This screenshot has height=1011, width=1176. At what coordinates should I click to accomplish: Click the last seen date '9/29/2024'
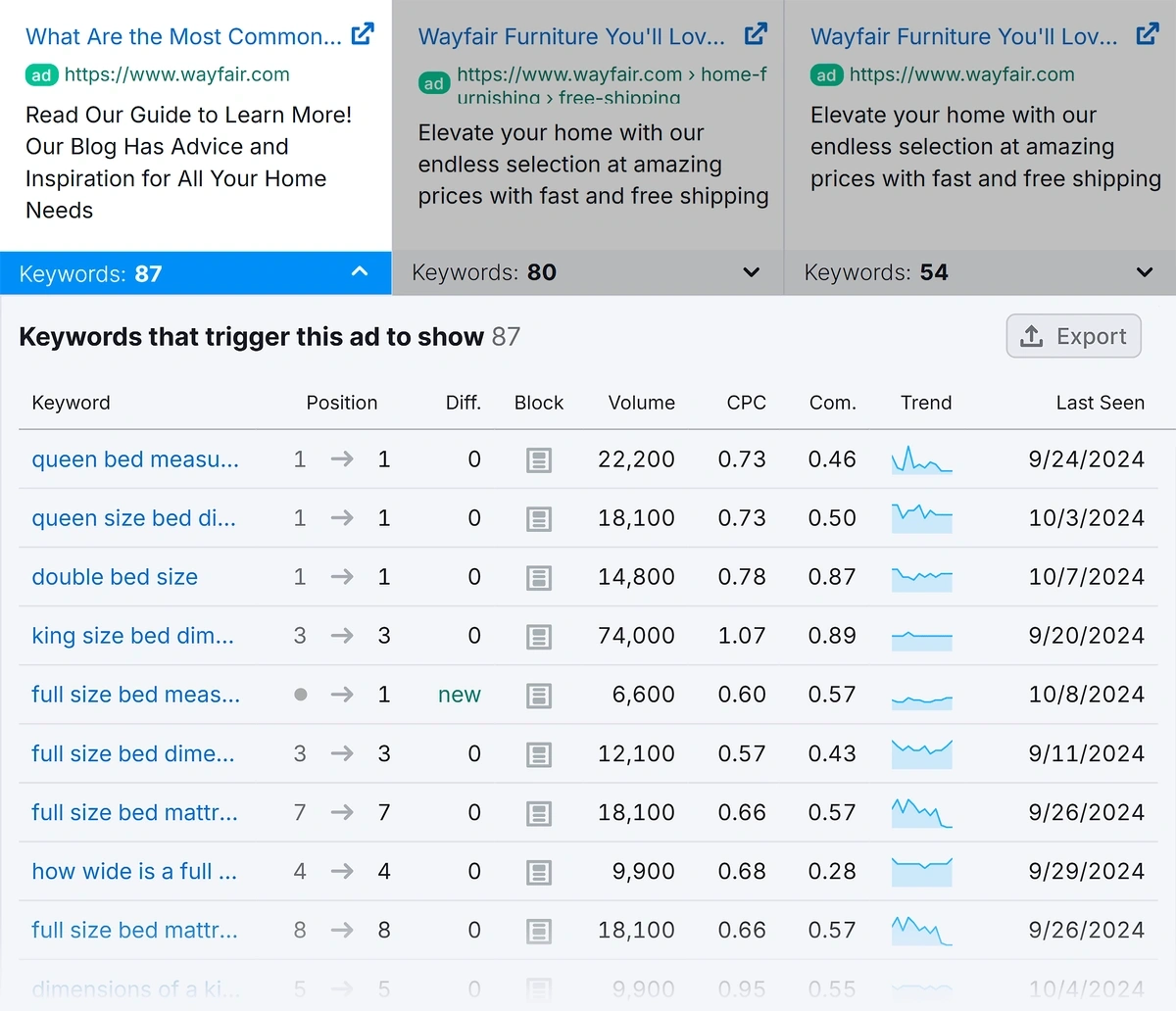(1086, 871)
